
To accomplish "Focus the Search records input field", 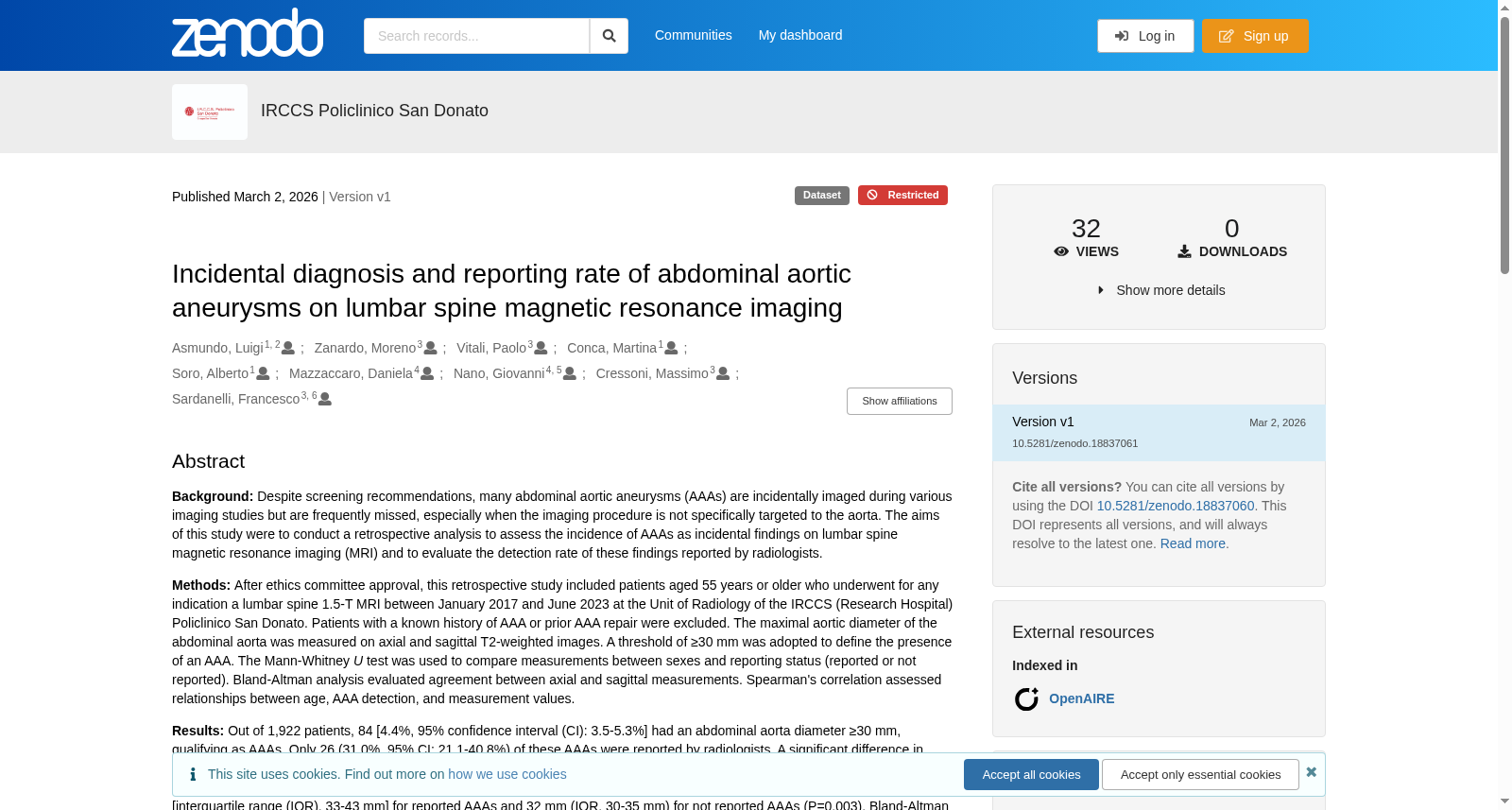I will (476, 36).
